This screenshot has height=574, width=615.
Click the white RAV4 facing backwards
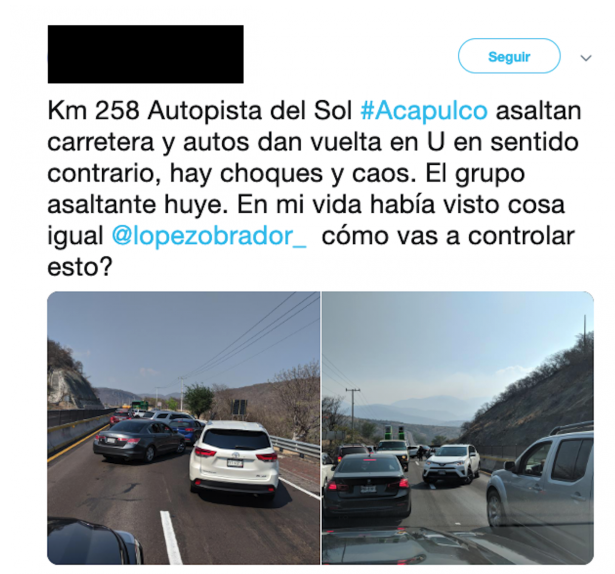(x=451, y=463)
